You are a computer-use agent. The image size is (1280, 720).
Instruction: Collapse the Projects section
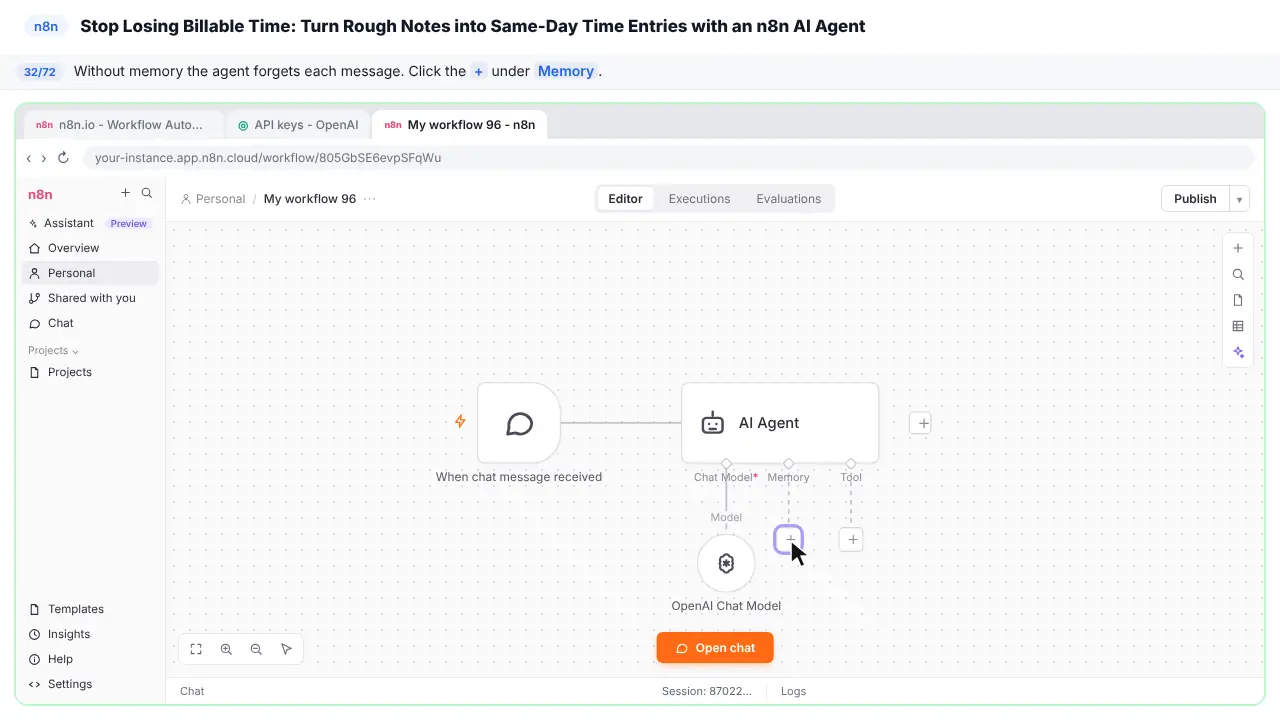coord(53,351)
